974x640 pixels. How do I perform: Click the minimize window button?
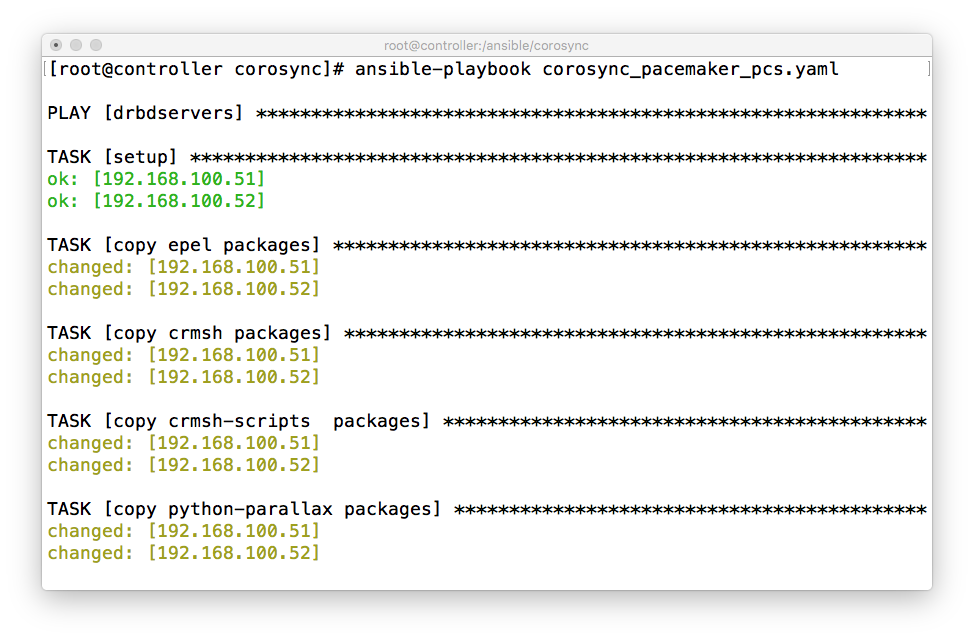[76, 45]
